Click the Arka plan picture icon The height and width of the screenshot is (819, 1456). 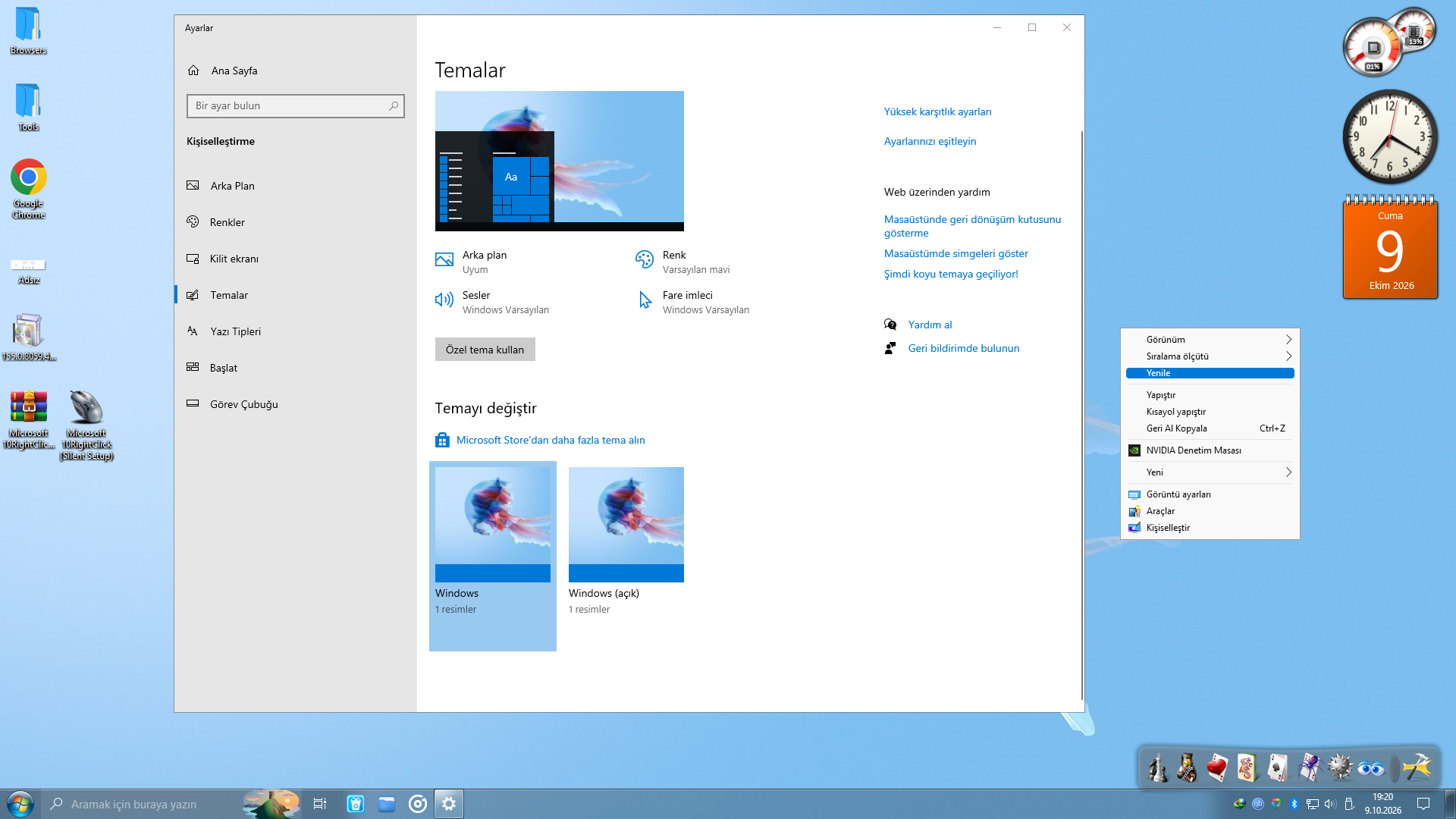tap(444, 260)
